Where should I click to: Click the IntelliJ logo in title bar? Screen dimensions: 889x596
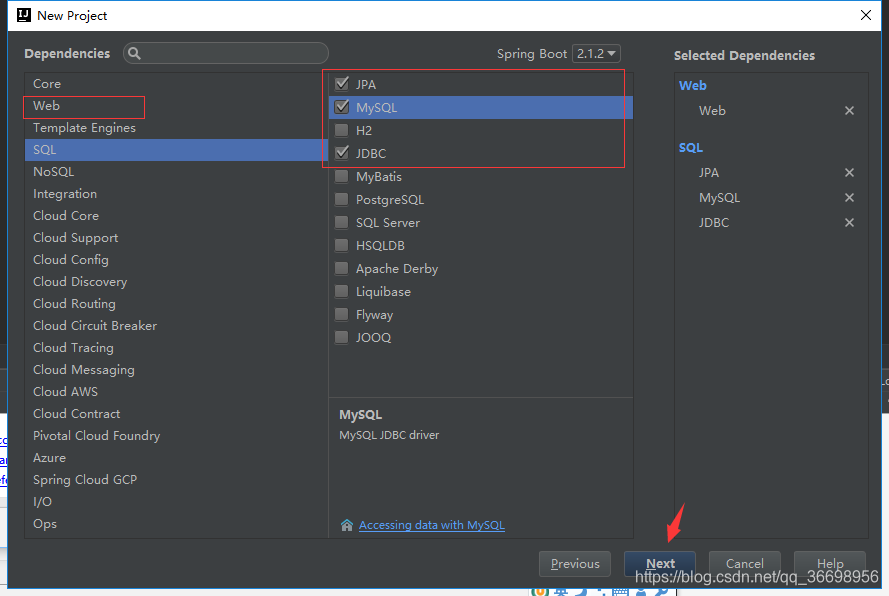pyautogui.click(x=24, y=15)
